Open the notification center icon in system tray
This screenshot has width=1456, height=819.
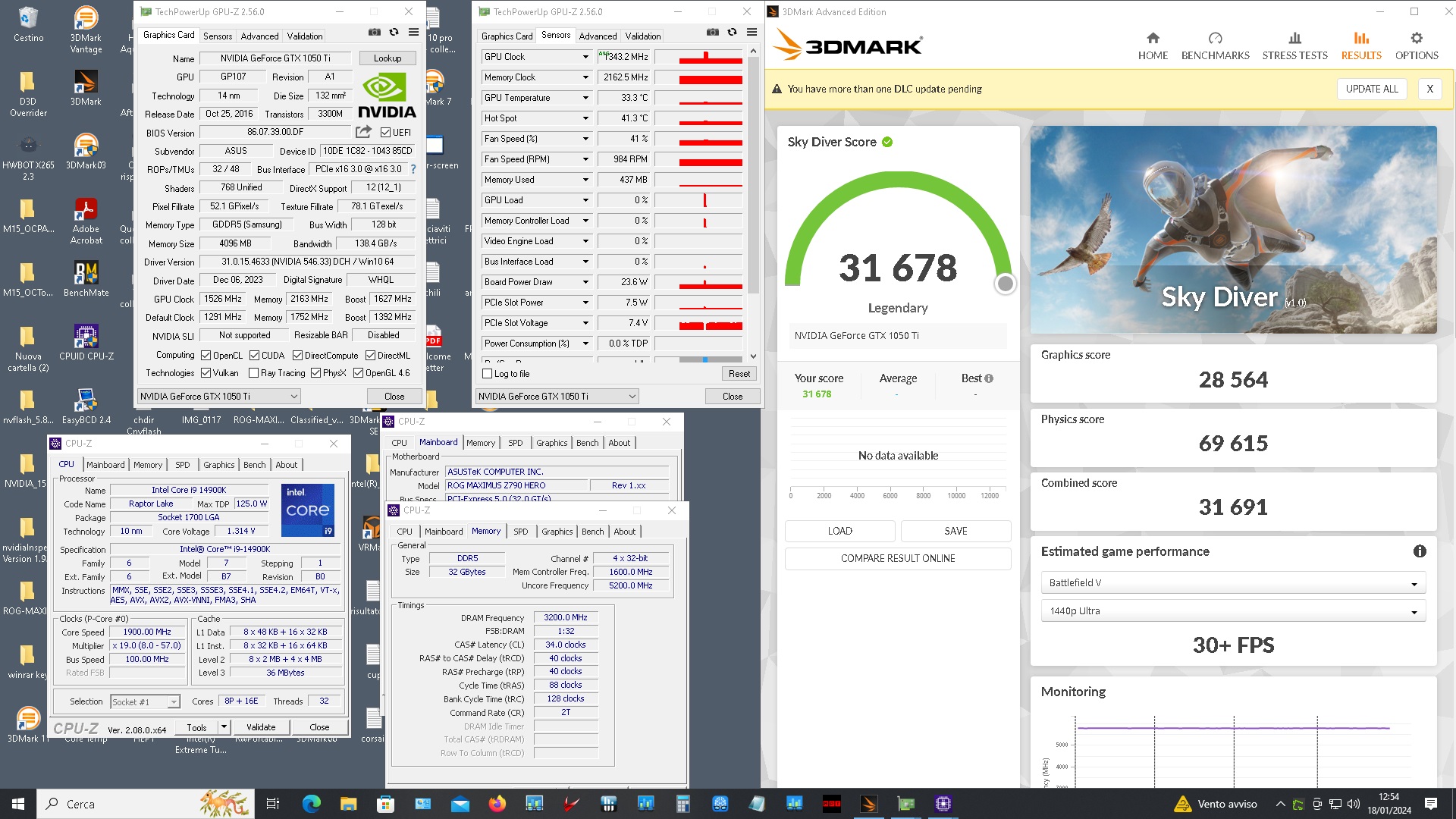1431,804
